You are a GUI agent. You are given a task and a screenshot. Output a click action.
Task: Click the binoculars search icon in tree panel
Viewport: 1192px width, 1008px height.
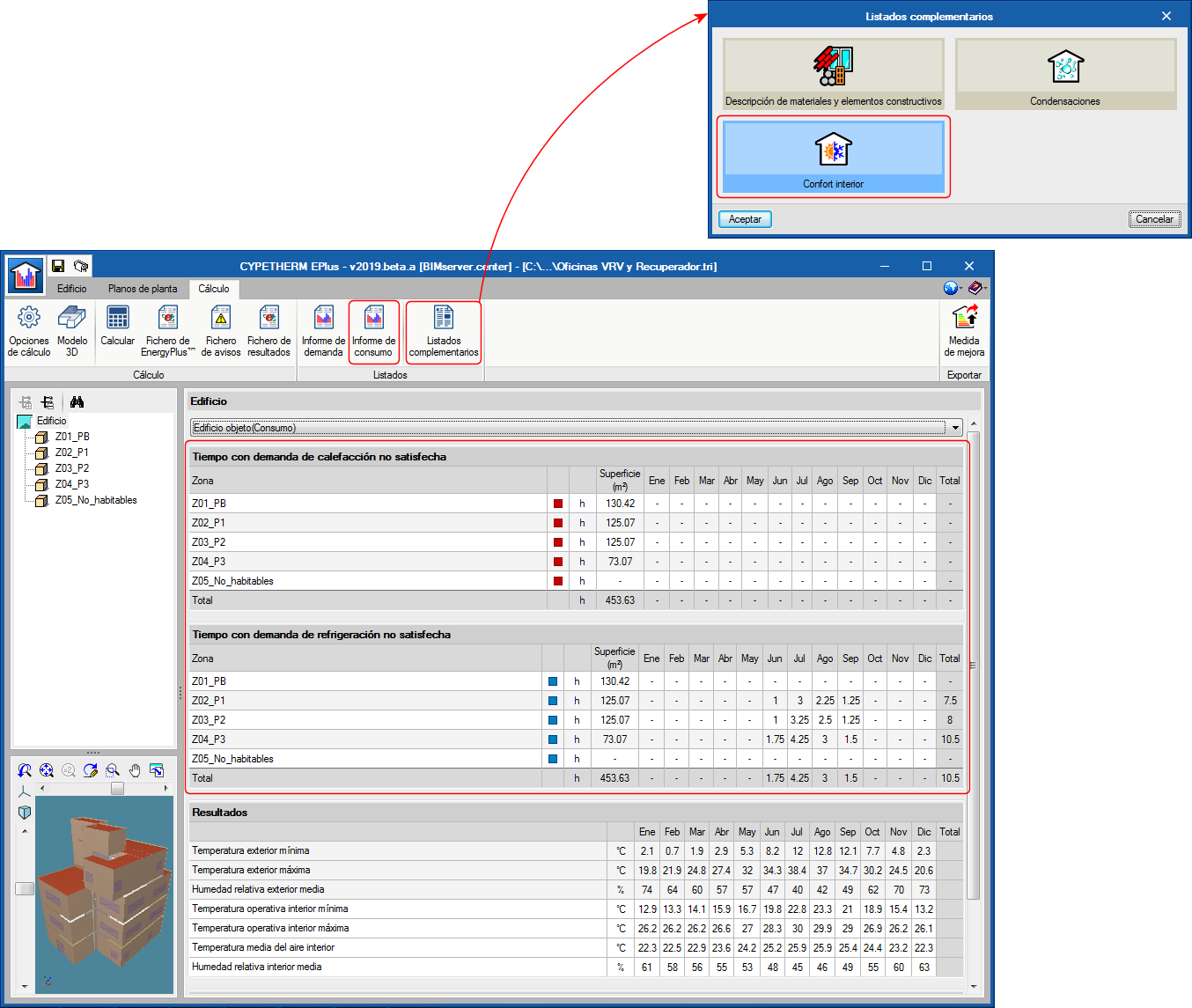pos(77,402)
